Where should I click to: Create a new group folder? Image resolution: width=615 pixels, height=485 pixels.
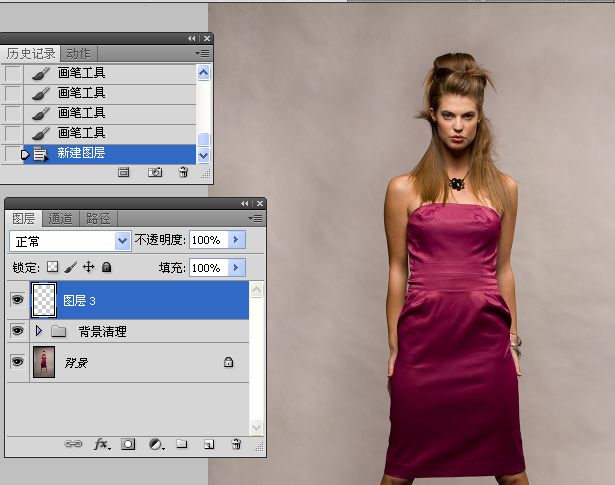click(x=182, y=443)
